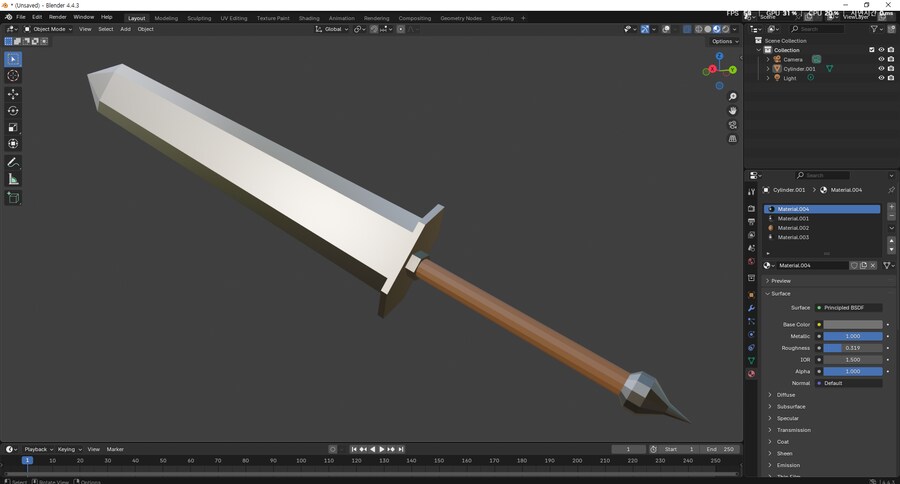Expand the Transmission panel

[x=793, y=430]
